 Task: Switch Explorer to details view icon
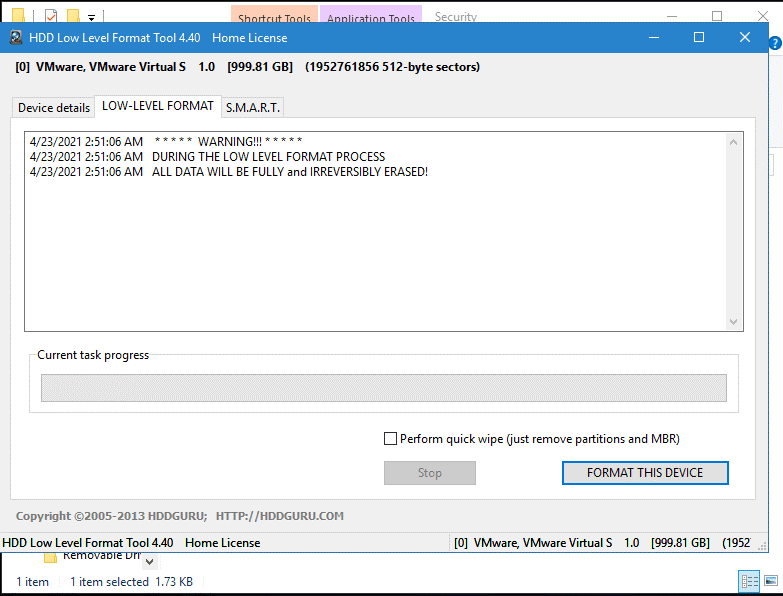[x=749, y=581]
